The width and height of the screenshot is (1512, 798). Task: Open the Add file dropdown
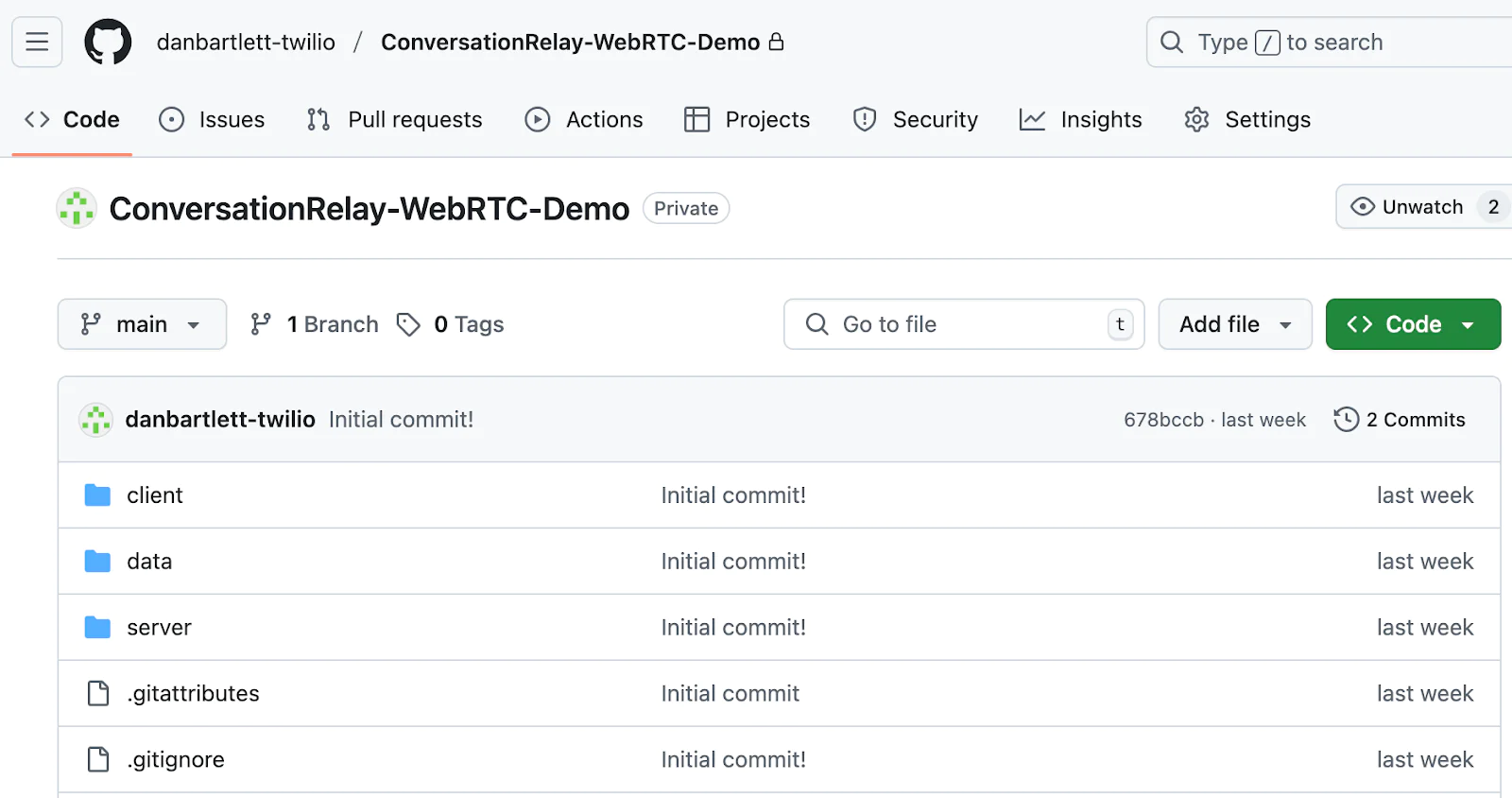(1235, 324)
